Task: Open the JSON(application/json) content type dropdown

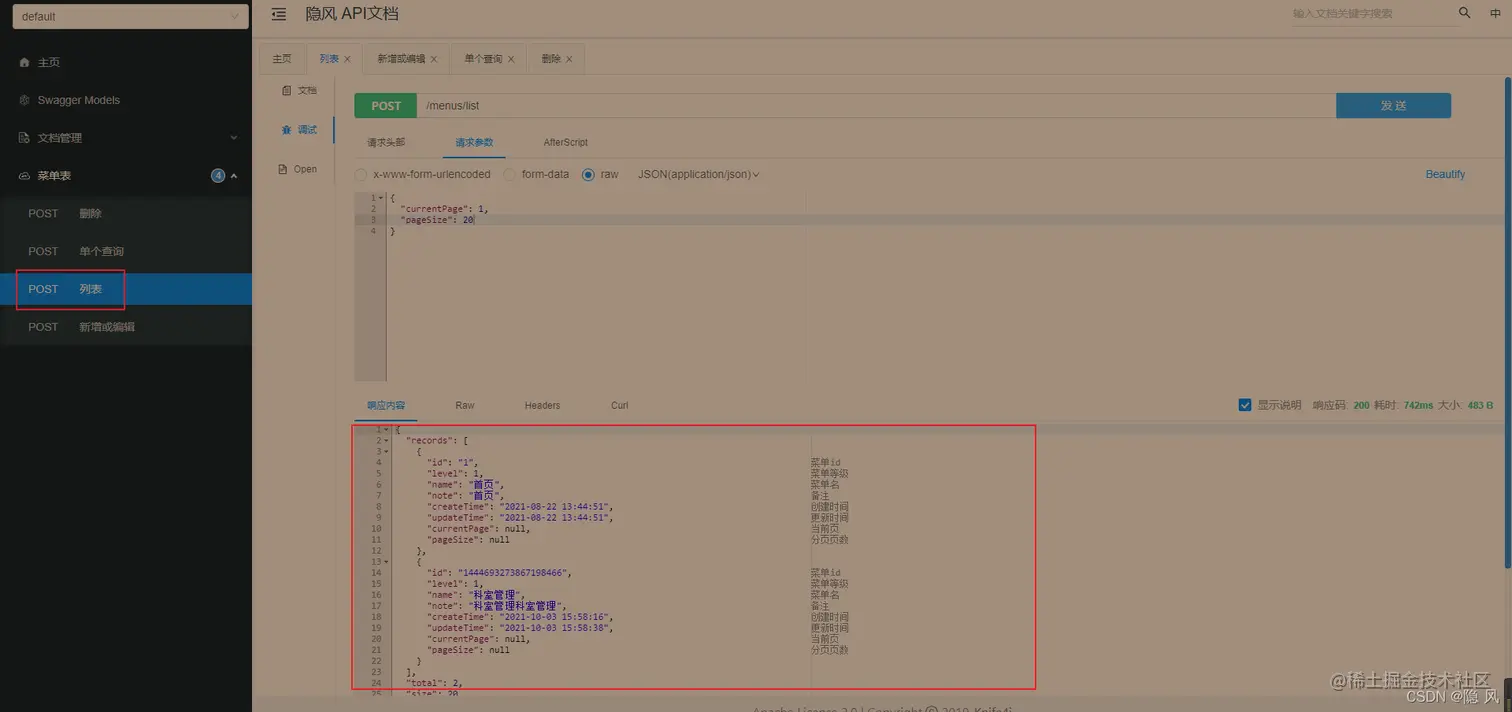Action: click(698, 174)
